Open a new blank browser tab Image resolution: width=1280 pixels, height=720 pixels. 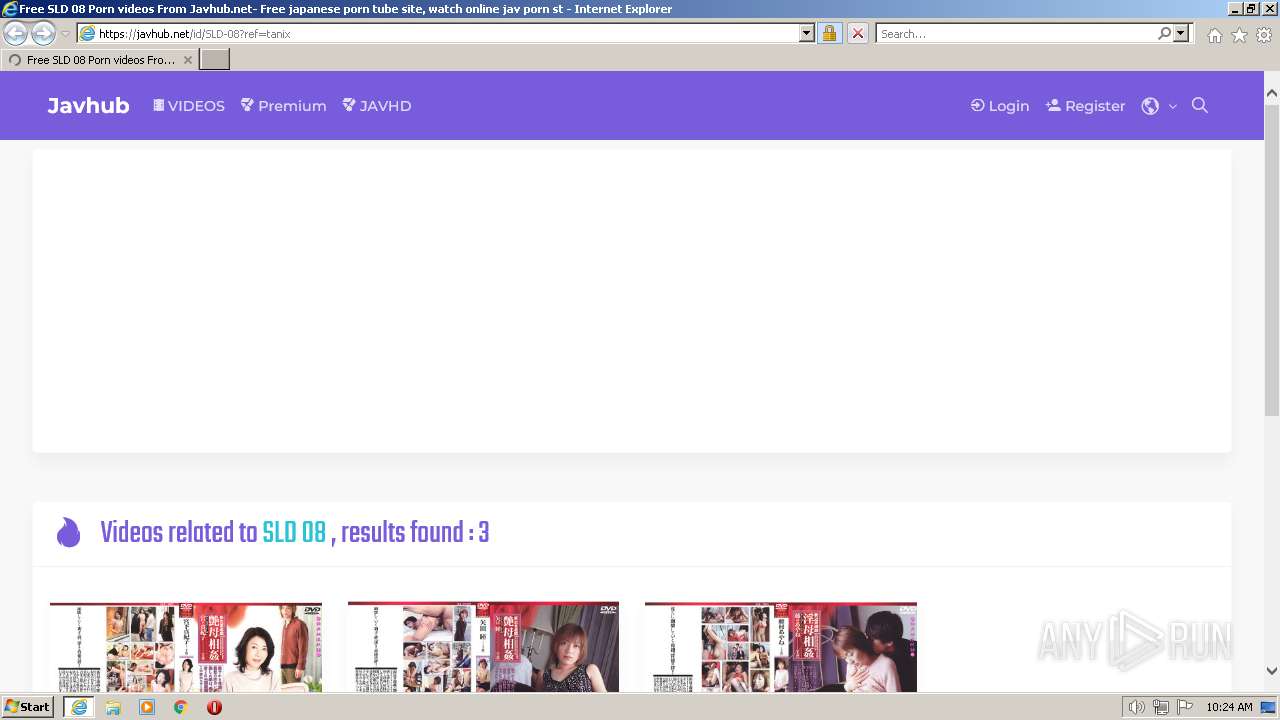coord(215,60)
